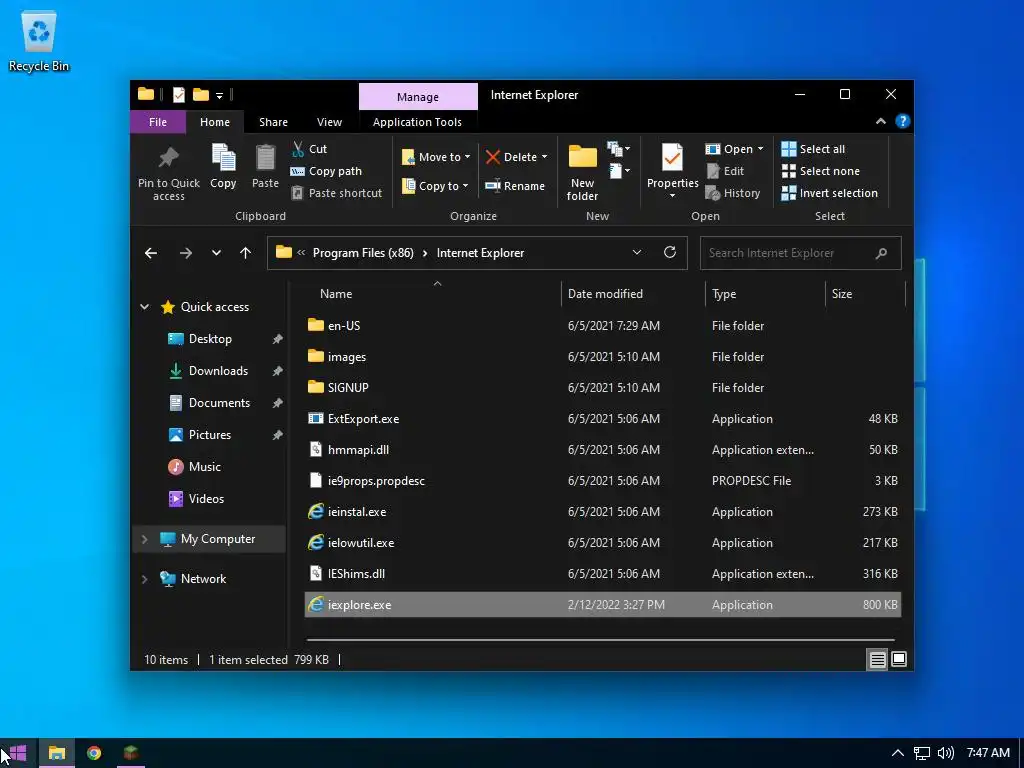Image resolution: width=1024 pixels, height=768 pixels.
Task: Switch to details view in status bar
Action: (x=877, y=660)
